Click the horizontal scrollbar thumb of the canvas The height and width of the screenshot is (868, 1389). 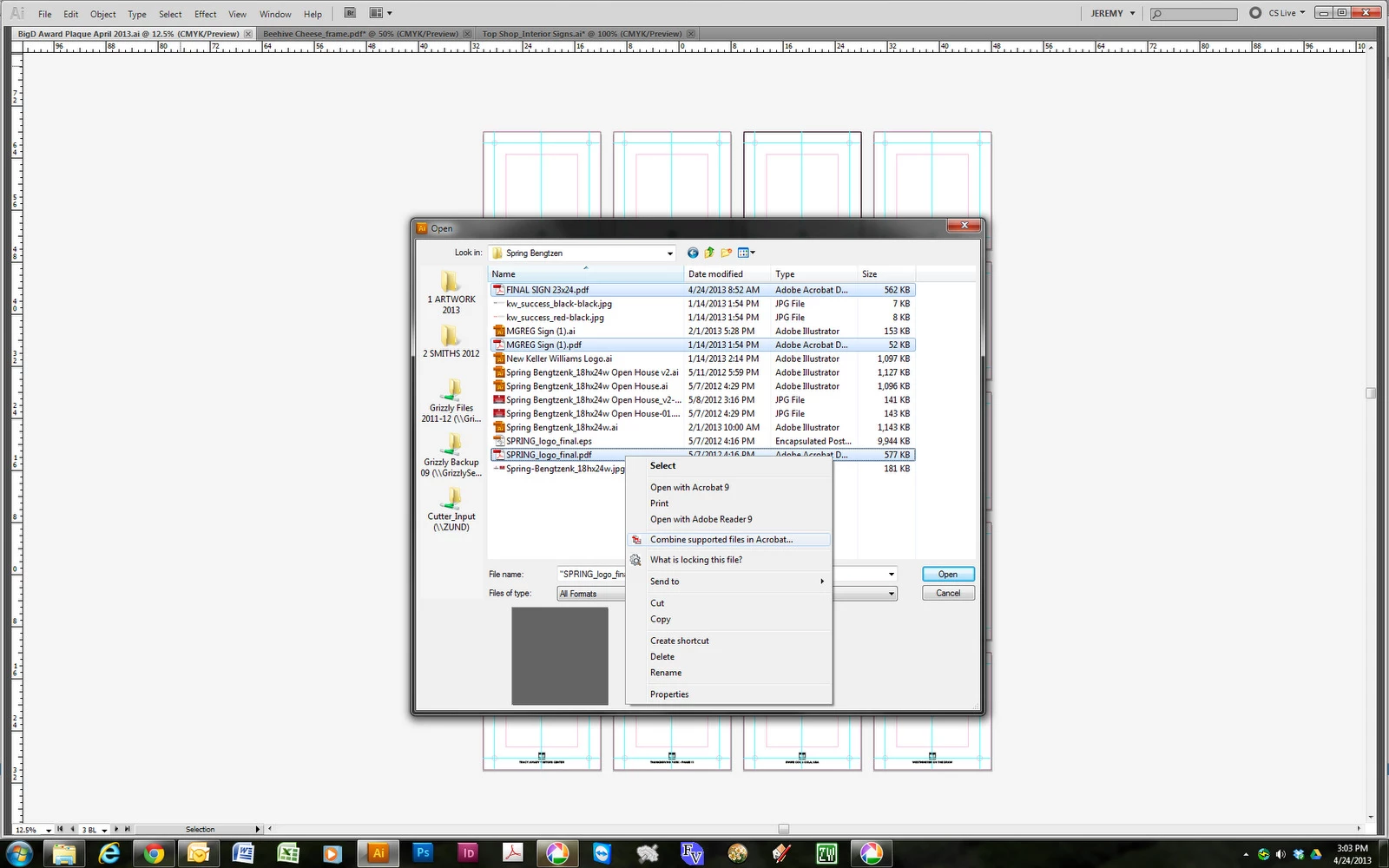[783, 829]
